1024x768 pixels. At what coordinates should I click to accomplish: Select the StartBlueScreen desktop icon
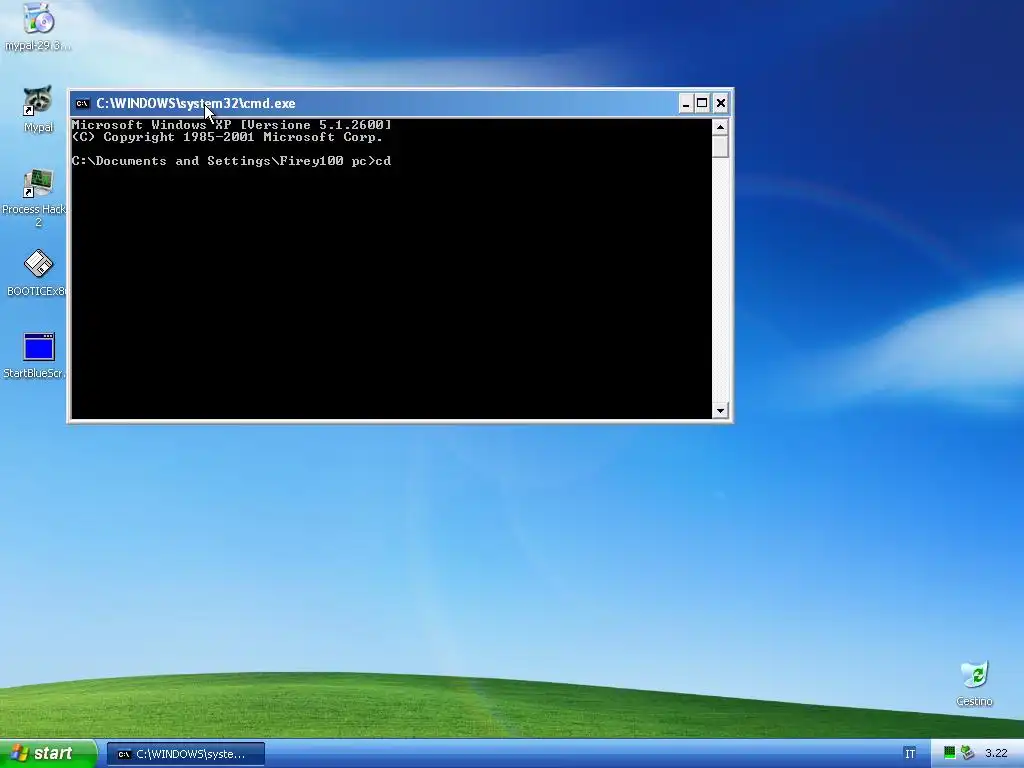coord(37,355)
